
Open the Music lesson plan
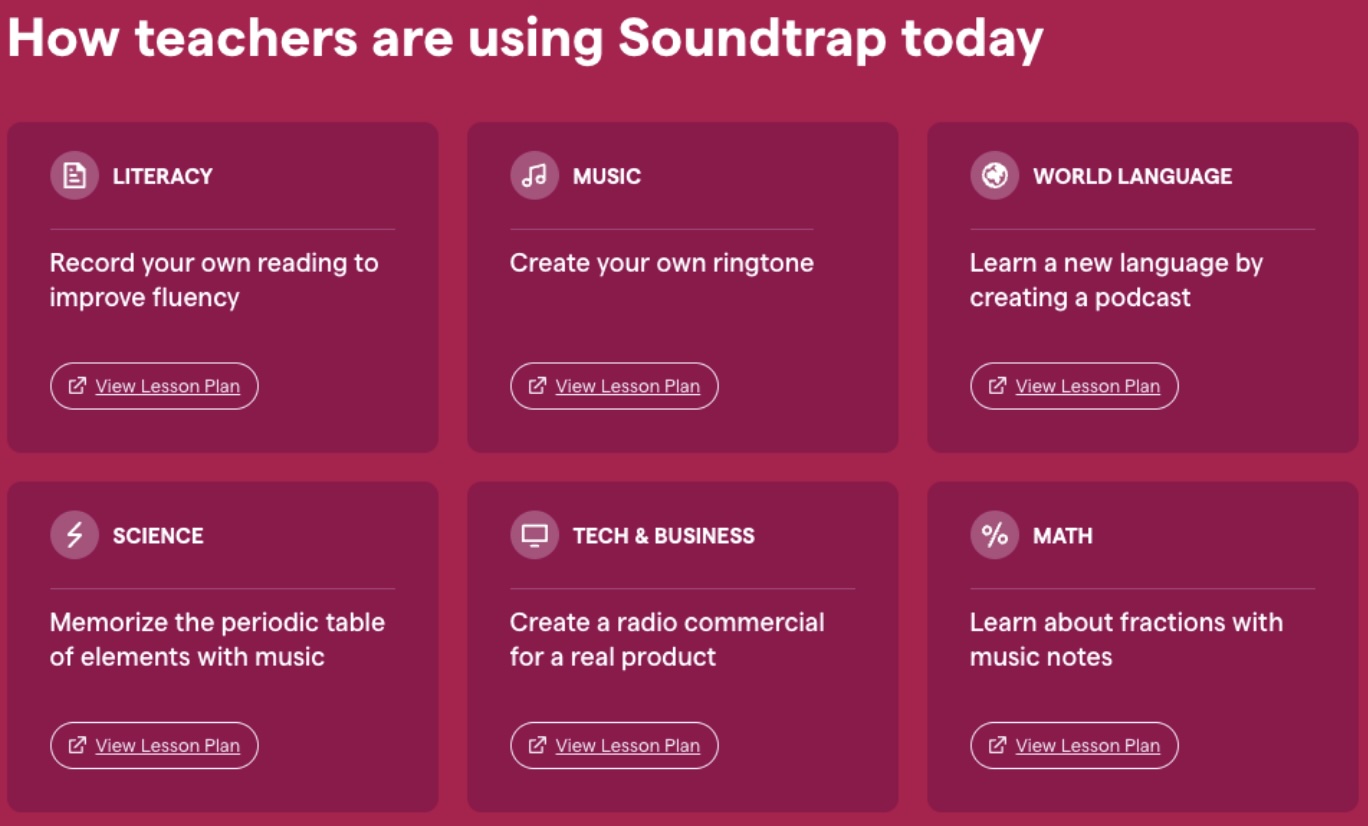pyautogui.click(x=613, y=385)
